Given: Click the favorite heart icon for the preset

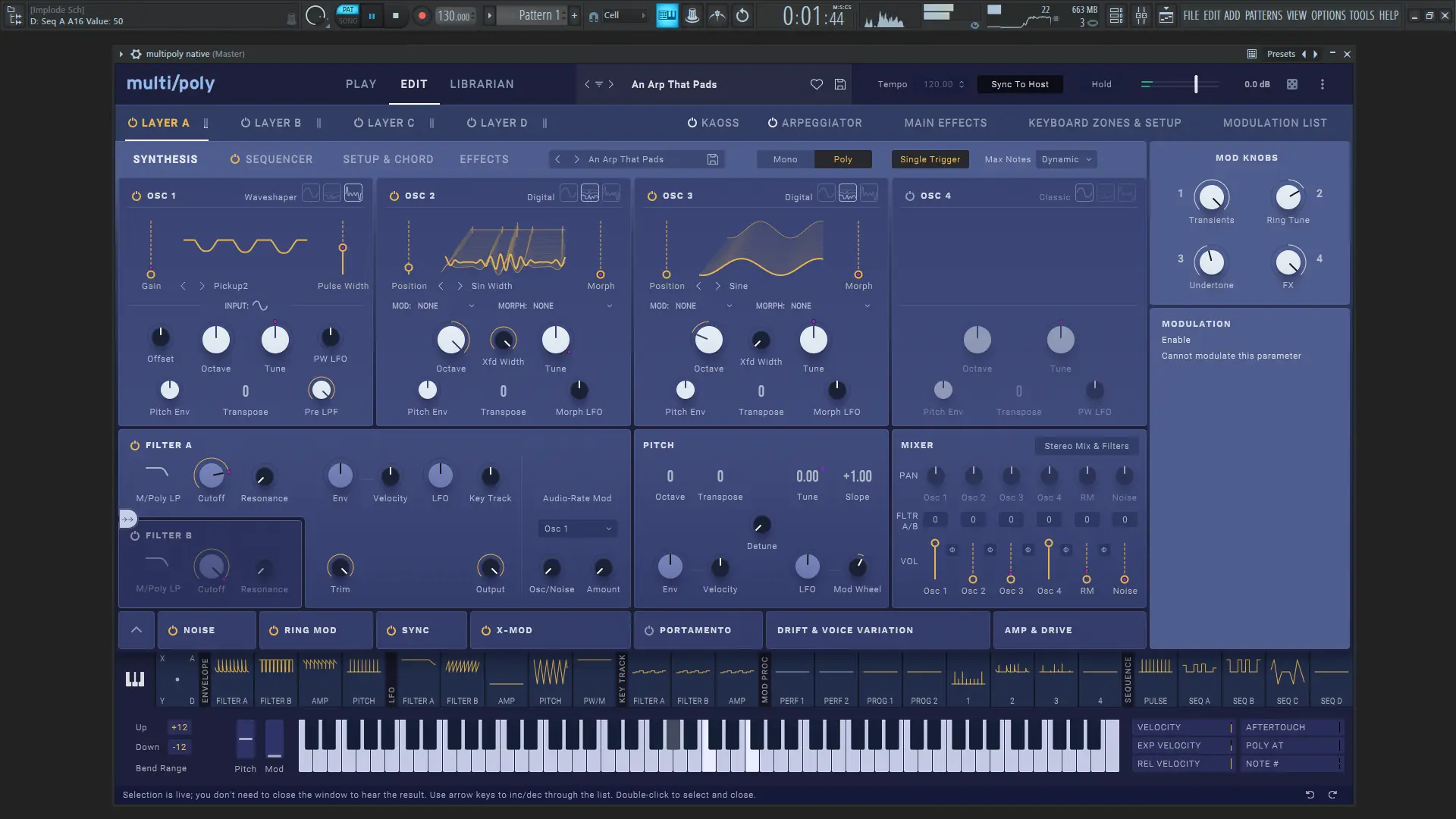Looking at the screenshot, I should click(816, 84).
